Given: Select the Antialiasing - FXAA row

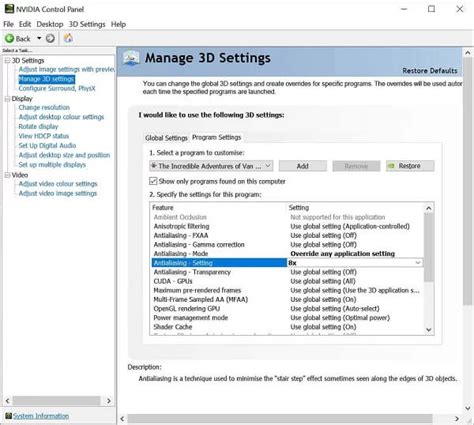Looking at the screenshot, I should 287,235.
